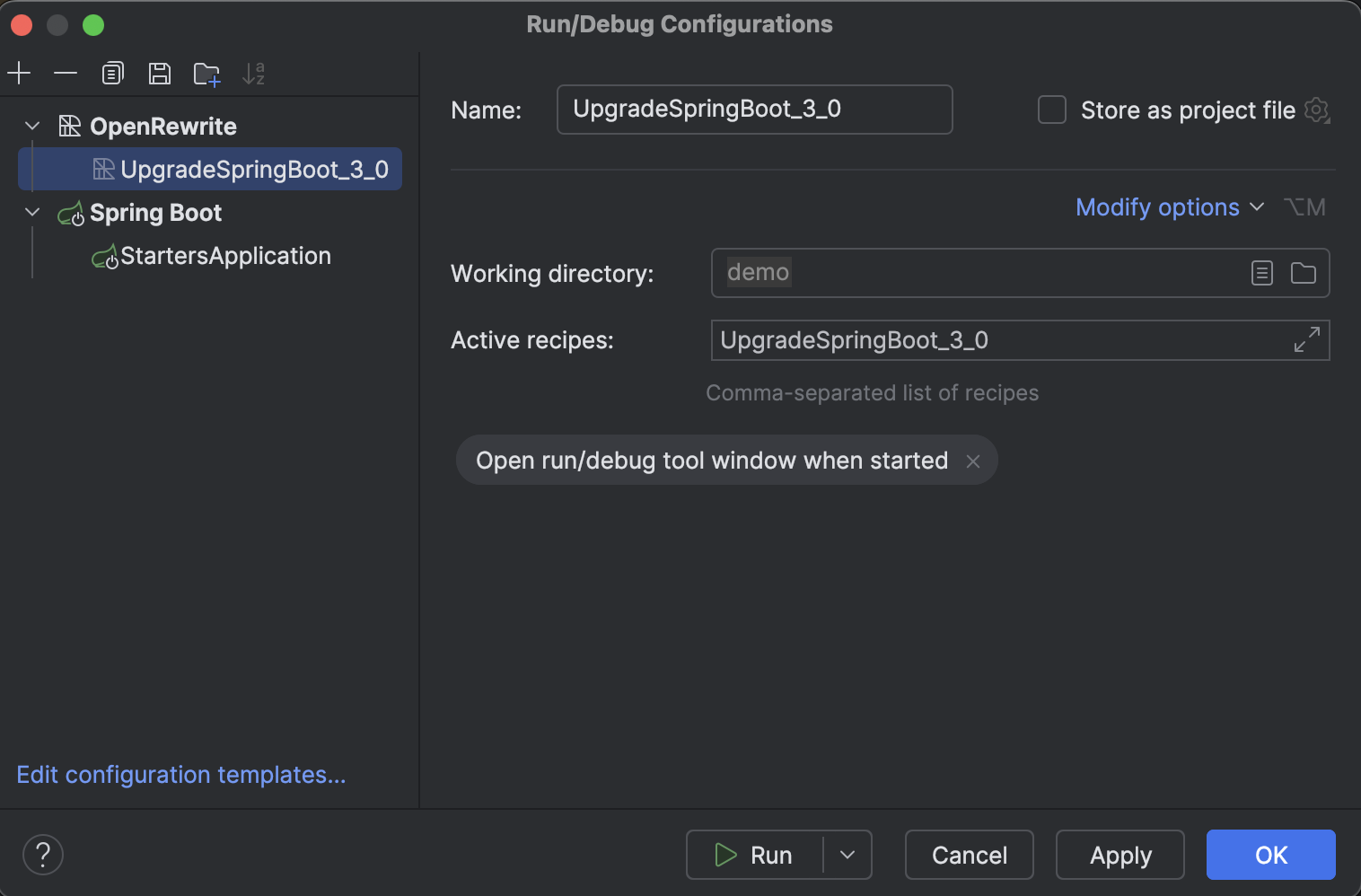
Task: Add a new run configuration
Action: click(x=19, y=73)
